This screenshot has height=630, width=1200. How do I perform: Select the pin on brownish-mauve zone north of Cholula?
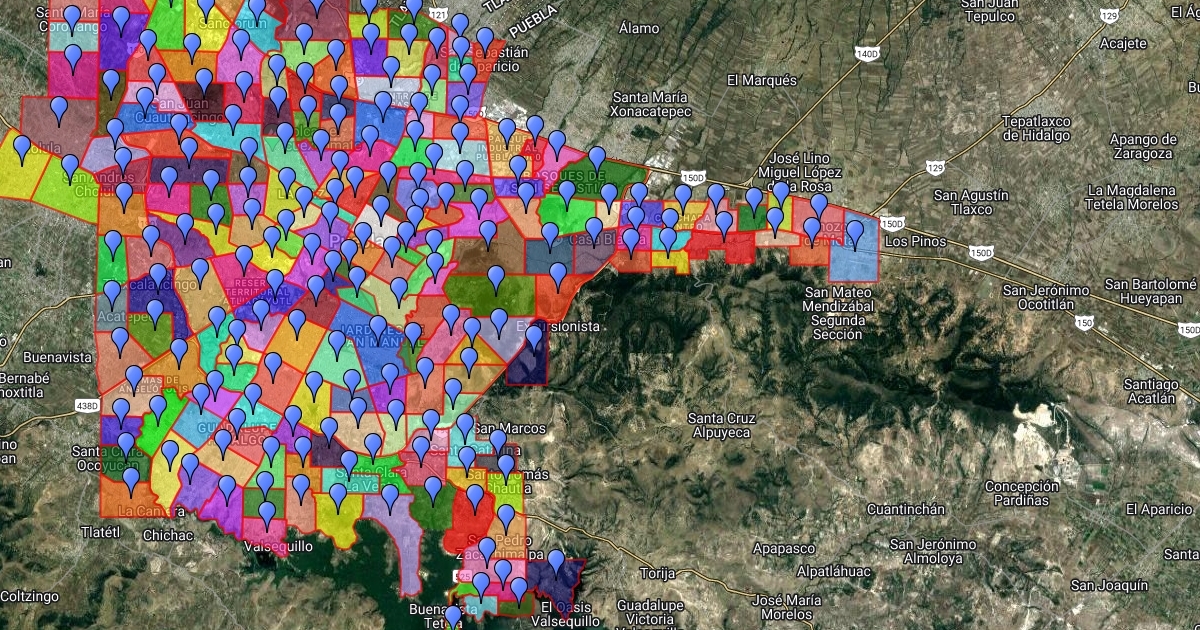(x=59, y=111)
